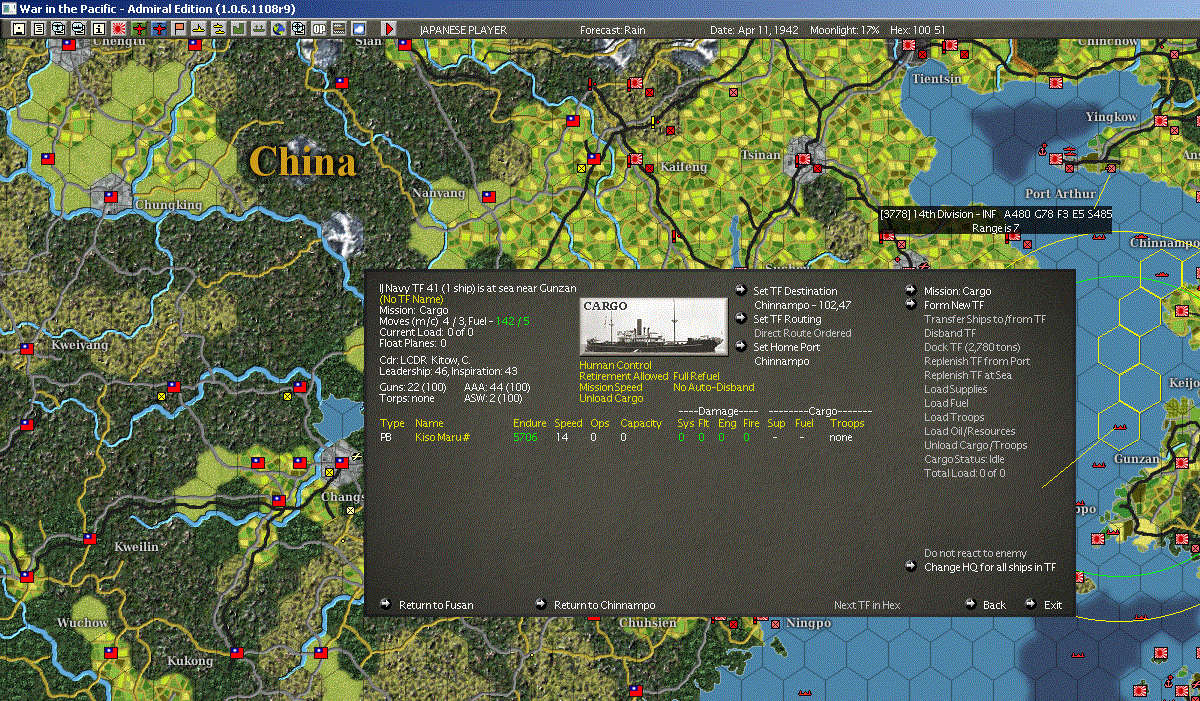Screen dimensions: 1200x701
Task: Click the Back button
Action: click(x=994, y=605)
